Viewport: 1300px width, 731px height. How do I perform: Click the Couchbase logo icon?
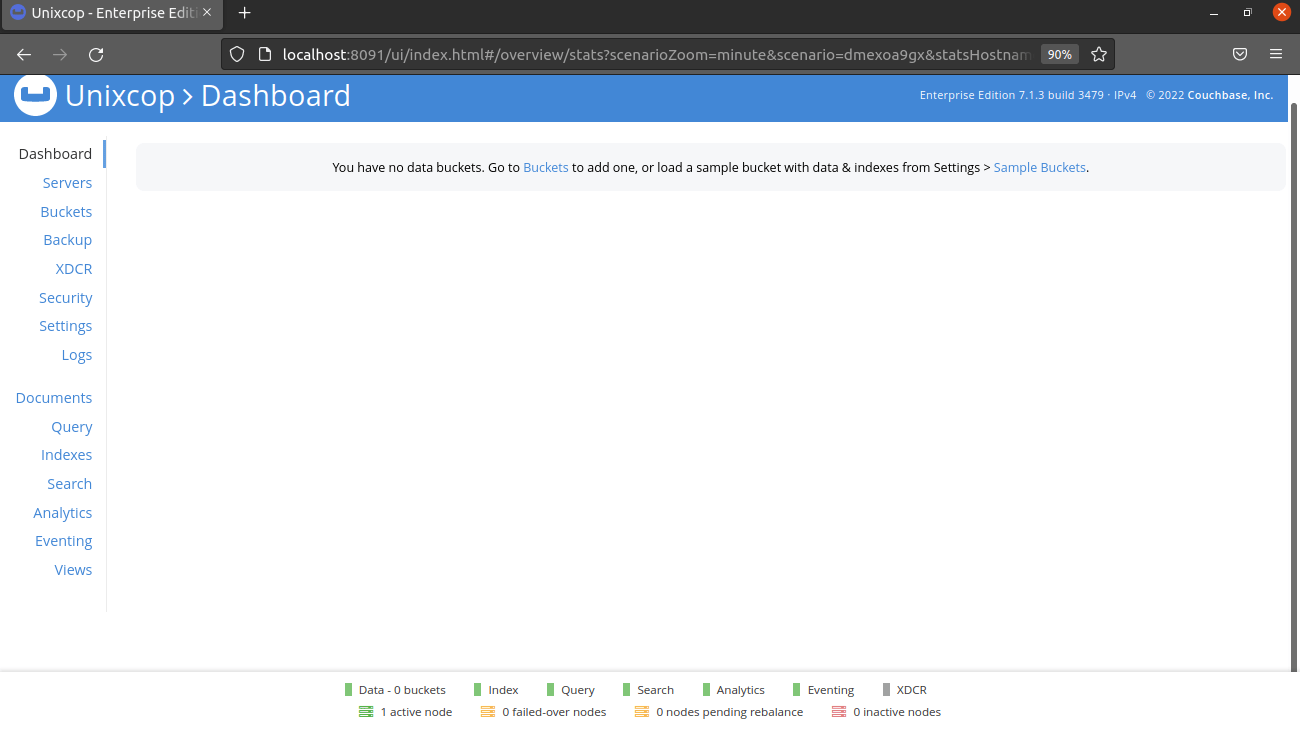click(x=35, y=96)
